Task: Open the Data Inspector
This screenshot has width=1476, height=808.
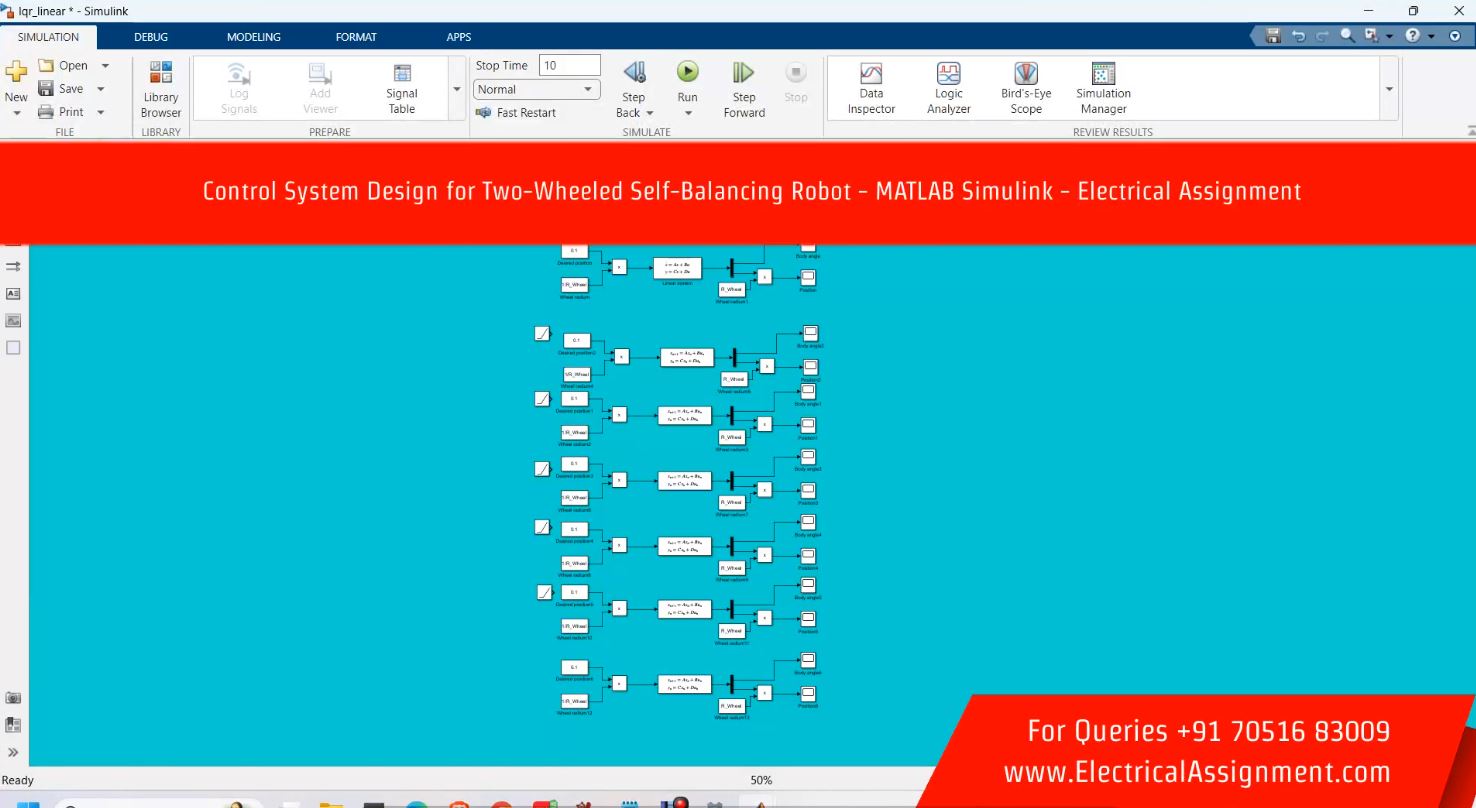Action: point(871,88)
